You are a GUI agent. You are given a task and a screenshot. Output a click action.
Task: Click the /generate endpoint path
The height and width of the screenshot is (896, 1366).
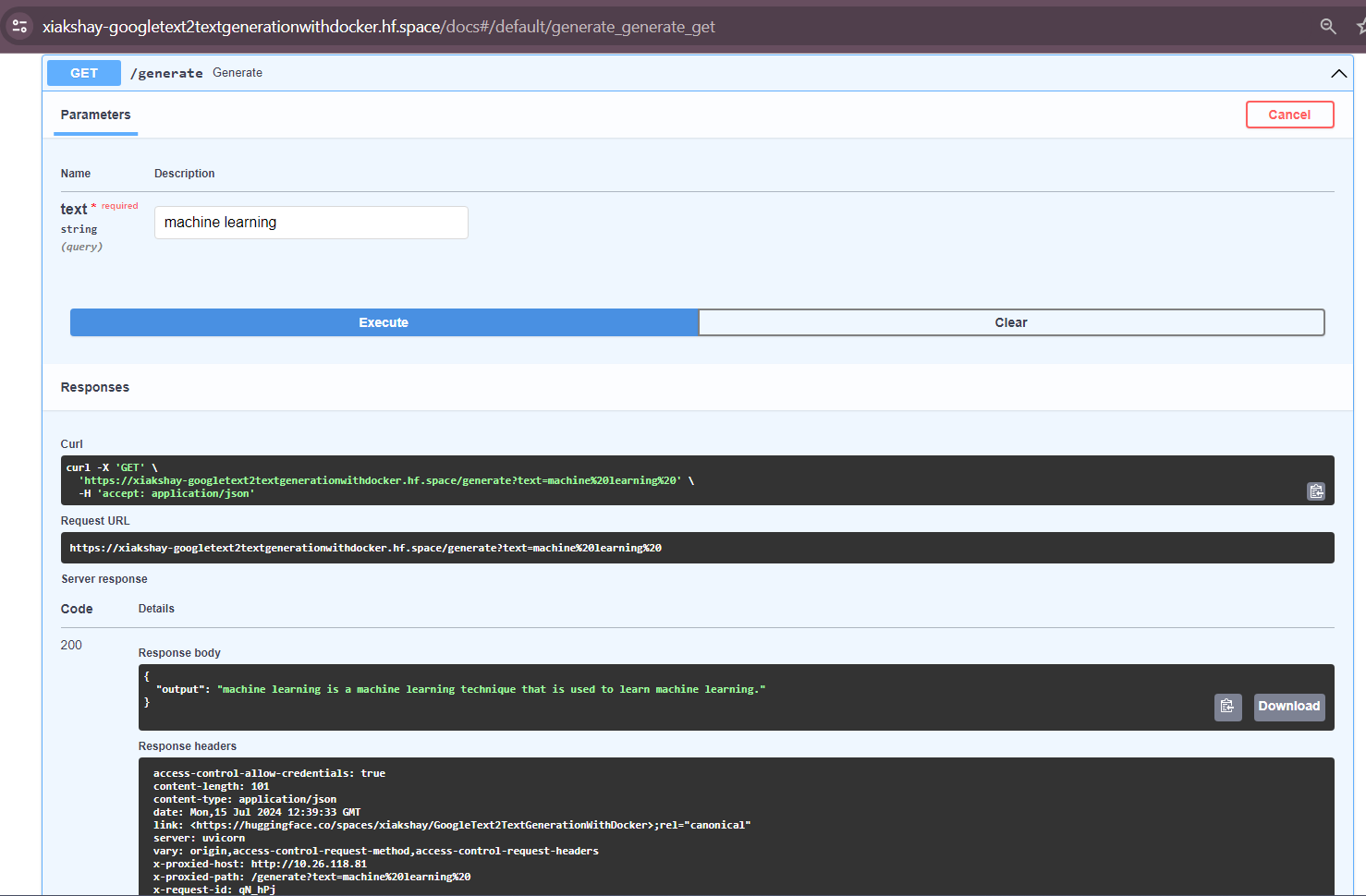(166, 73)
